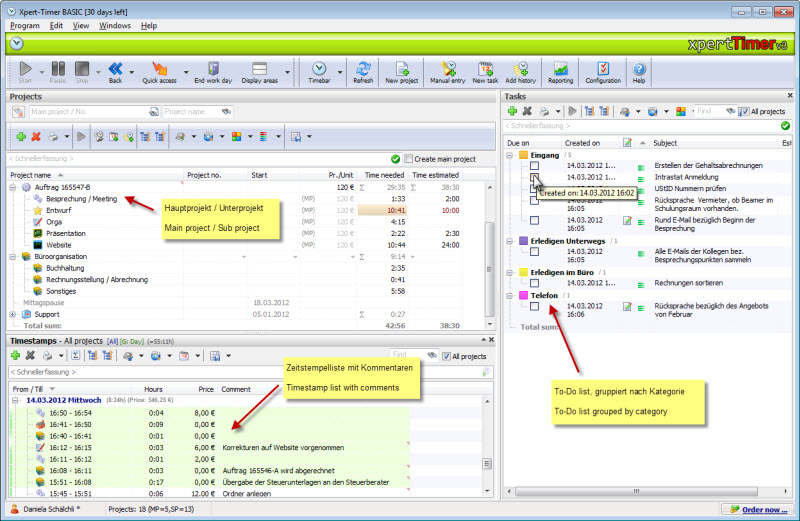
Task: Check off the Intrastat Anmeldung task
Action: (534, 177)
